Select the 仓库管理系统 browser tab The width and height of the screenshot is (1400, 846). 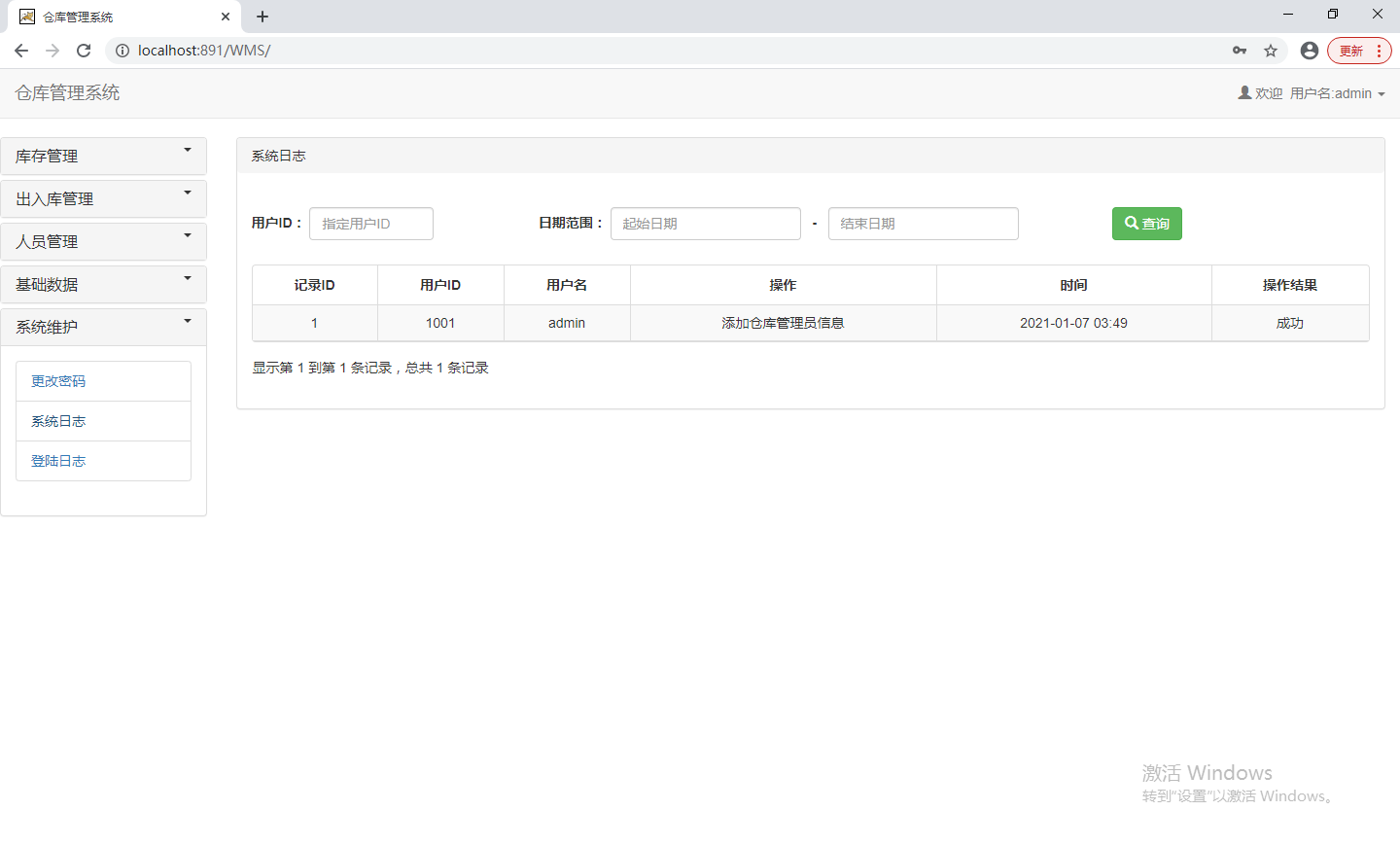(x=124, y=17)
